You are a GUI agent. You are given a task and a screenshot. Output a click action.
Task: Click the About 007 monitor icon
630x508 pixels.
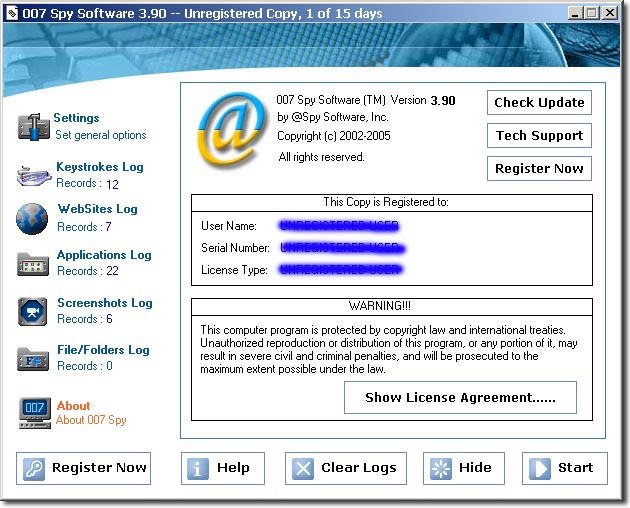pyautogui.click(x=35, y=413)
